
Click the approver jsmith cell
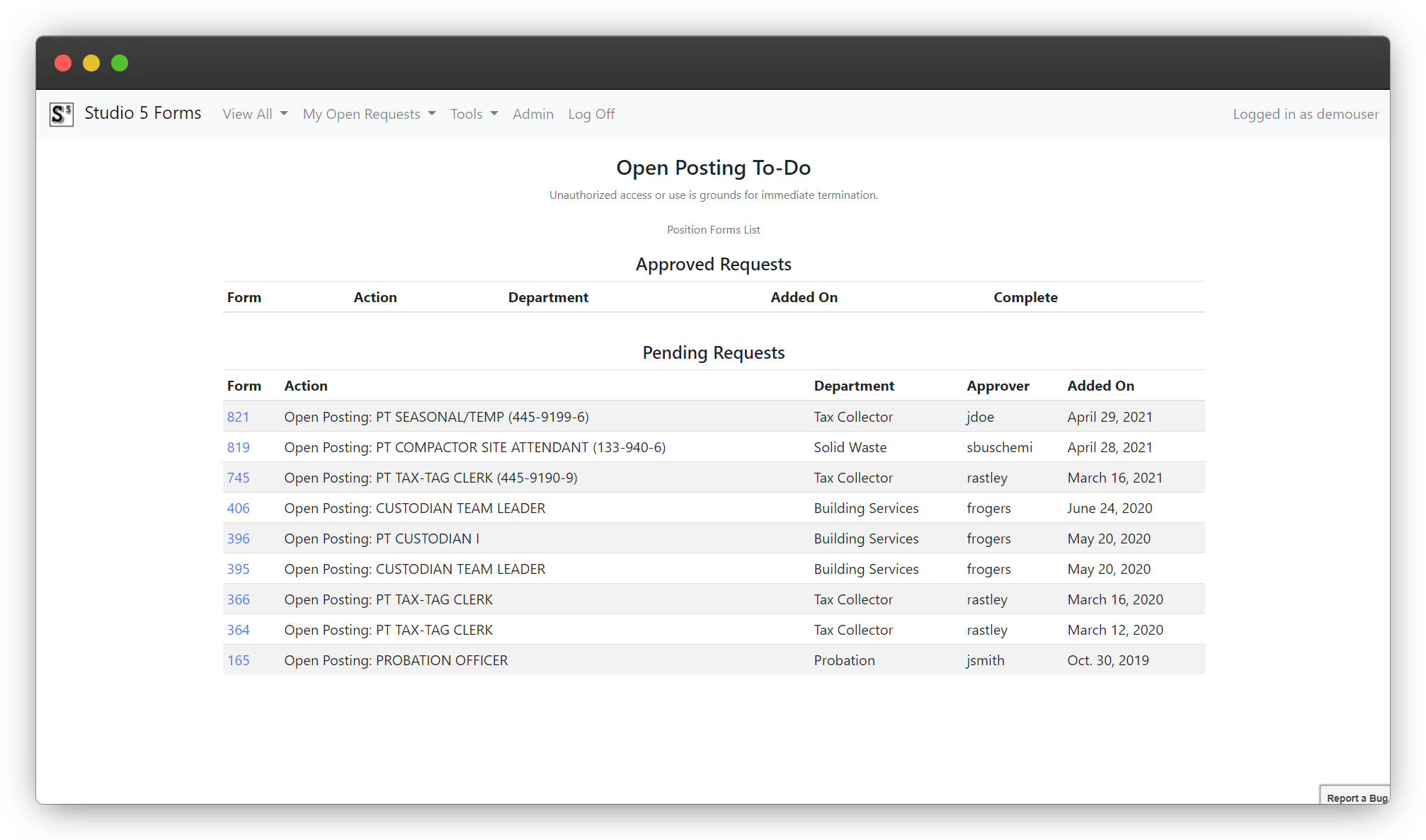(x=985, y=660)
